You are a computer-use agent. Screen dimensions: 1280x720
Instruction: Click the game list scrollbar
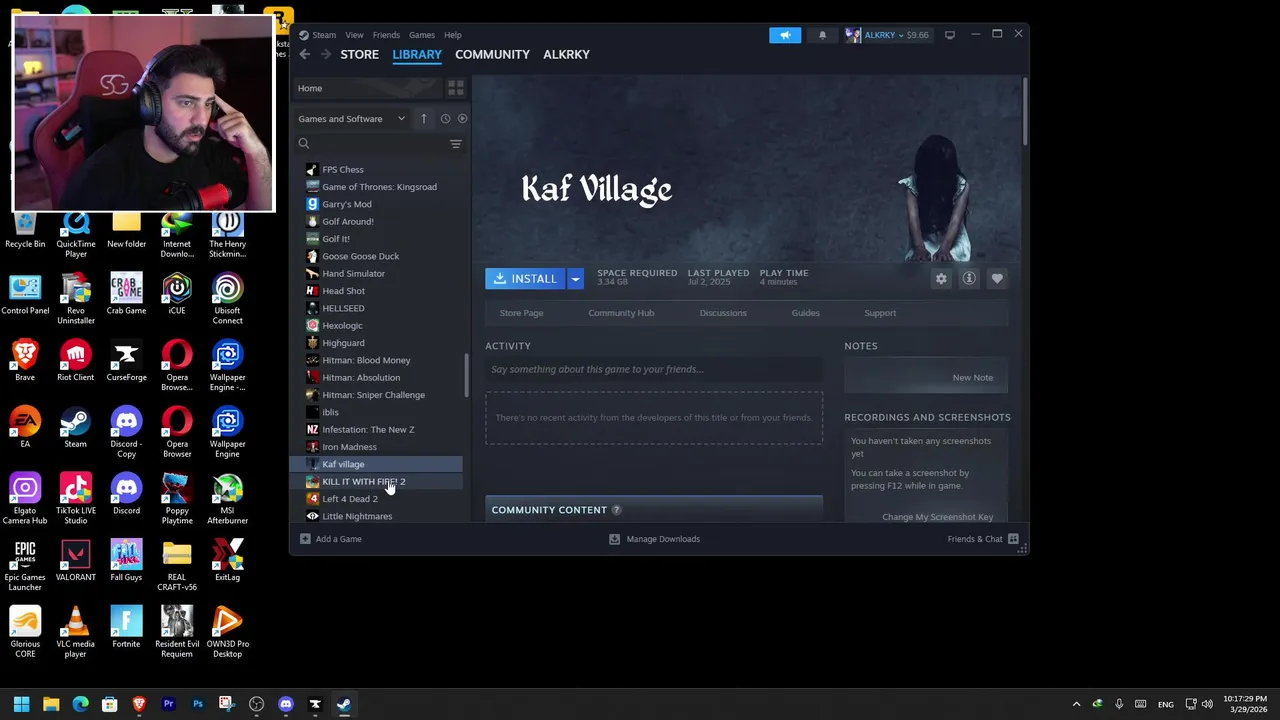(x=466, y=374)
